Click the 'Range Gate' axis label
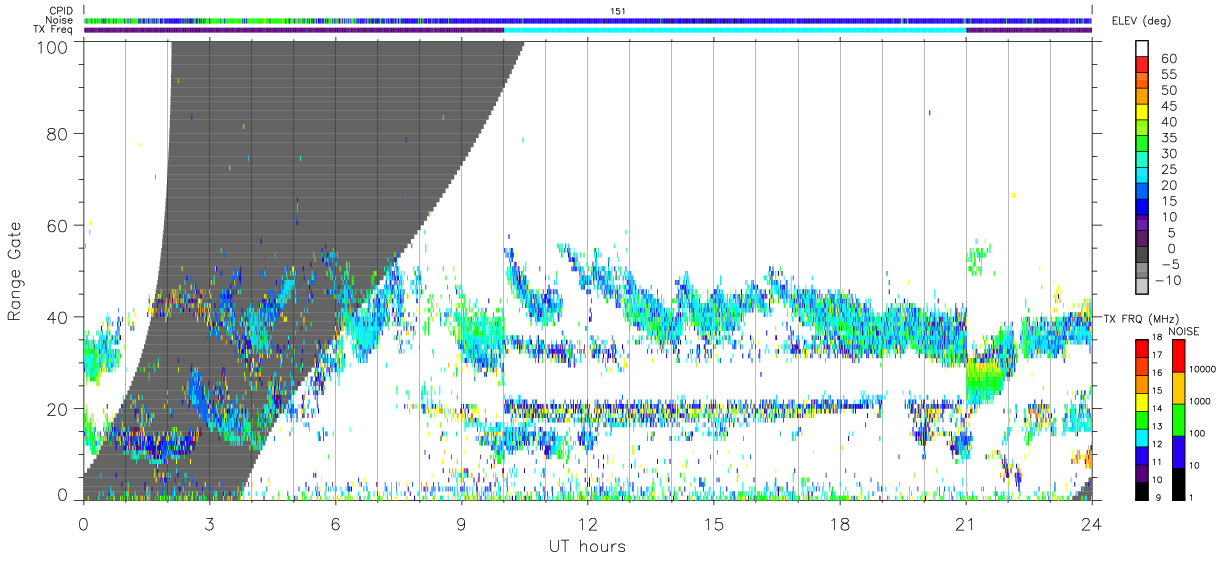The image size is (1228, 567). 15,270
